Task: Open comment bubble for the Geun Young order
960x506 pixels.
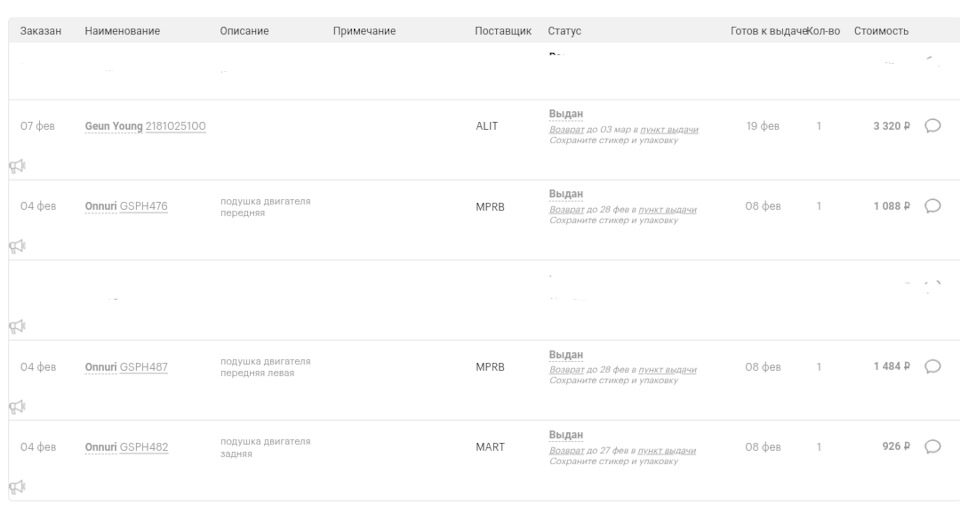Action: click(x=932, y=126)
